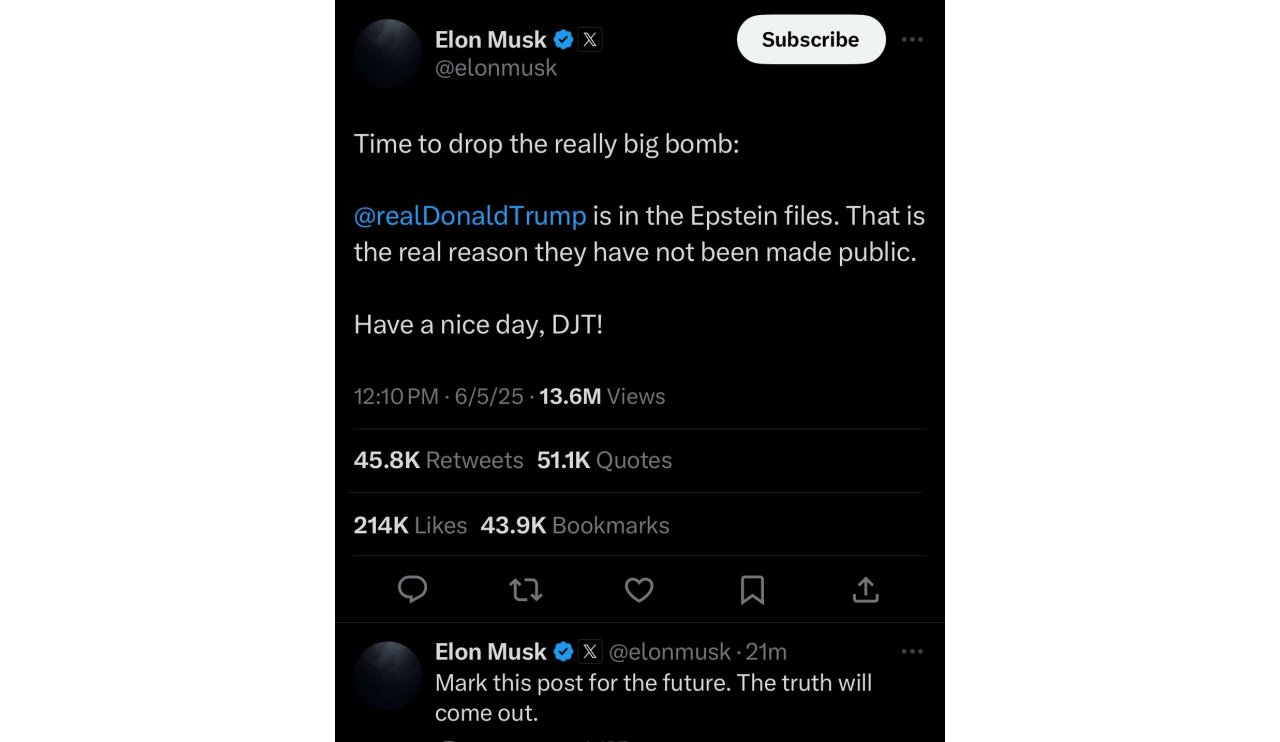Viewport: 1280px width, 742px height.
Task: Open the main post's profile avatar
Action: coord(388,53)
